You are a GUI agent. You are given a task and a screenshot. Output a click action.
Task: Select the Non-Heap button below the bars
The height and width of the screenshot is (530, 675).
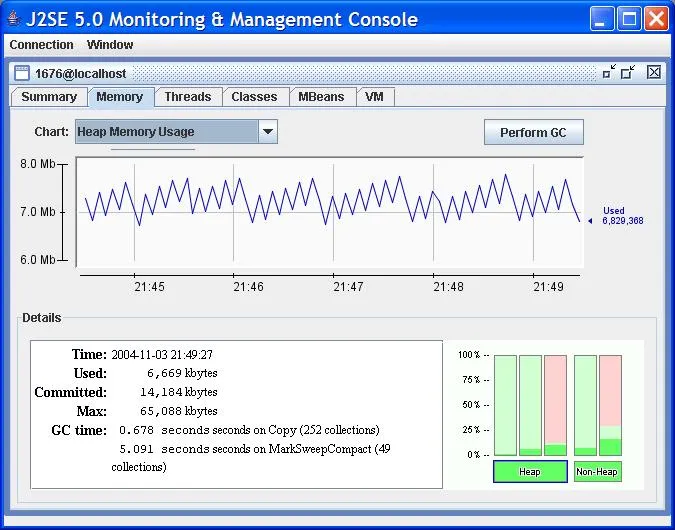point(597,471)
